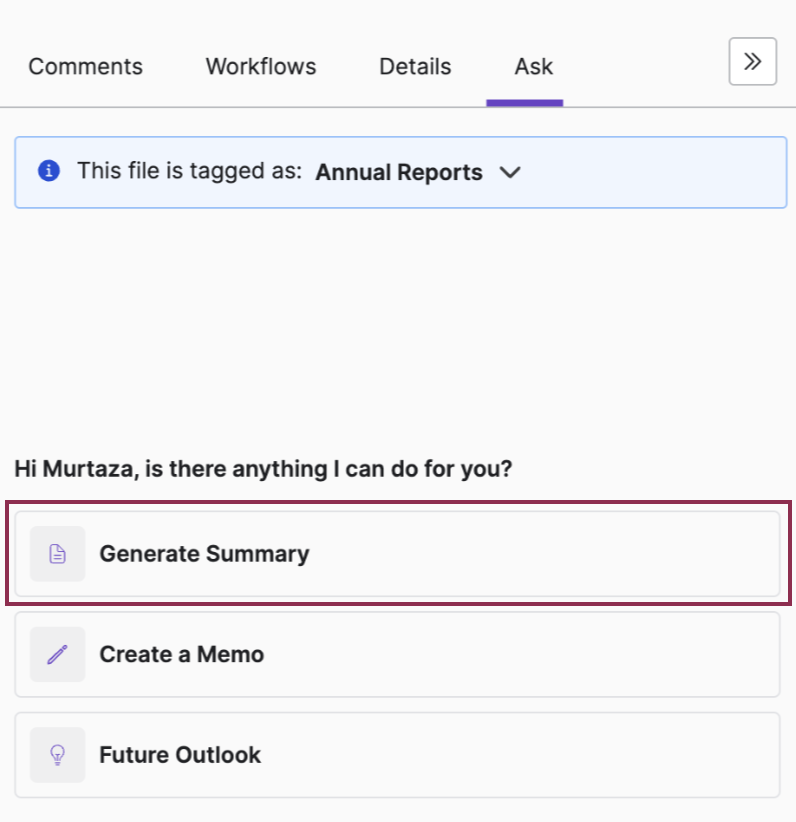
Task: Click the blue info icon in the banner
Action: (48, 170)
